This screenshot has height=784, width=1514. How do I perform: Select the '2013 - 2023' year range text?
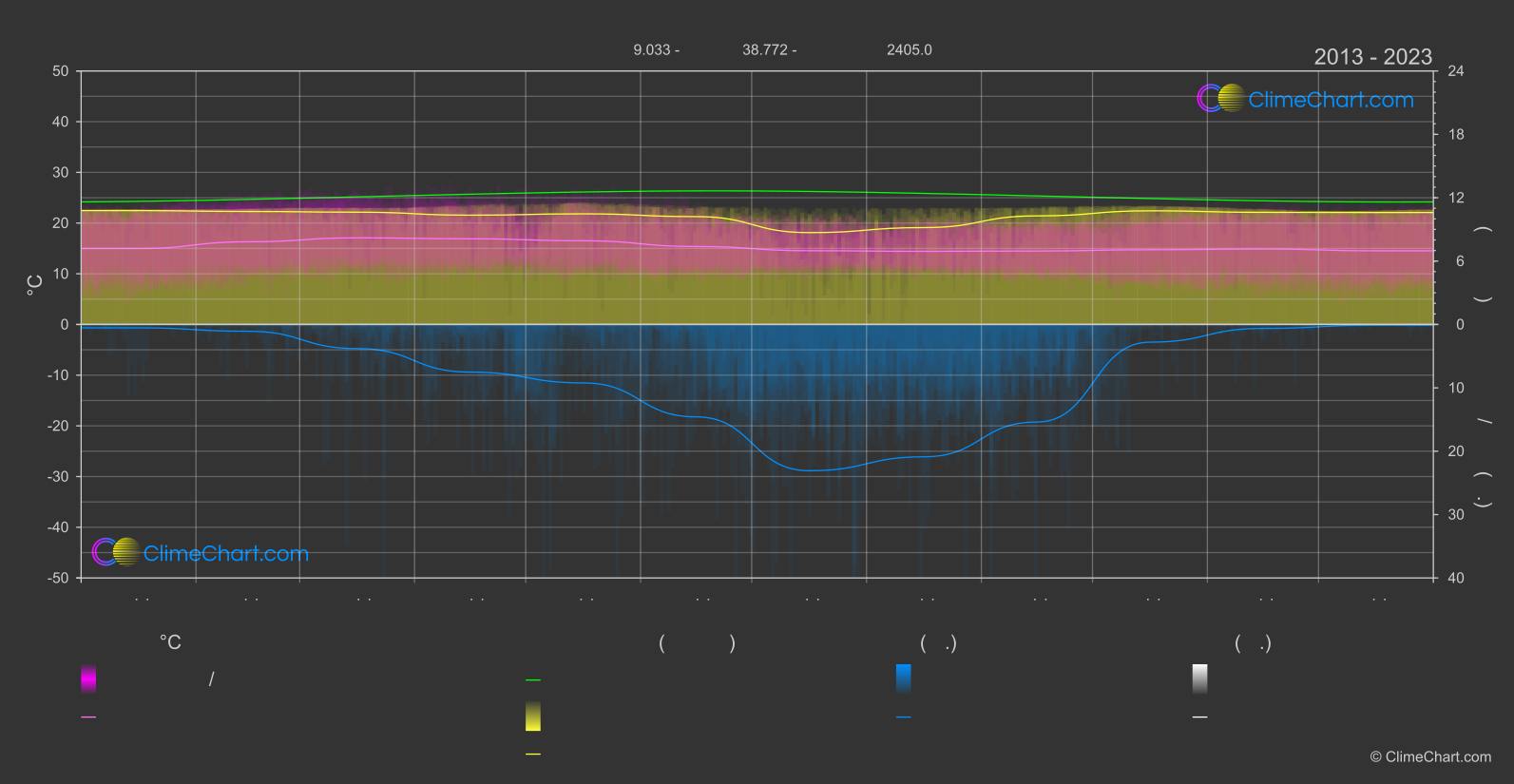tap(1372, 57)
